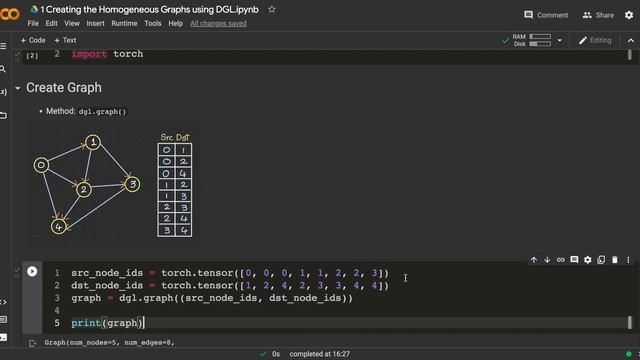Viewport: 640px width, 360px height.
Task: Click the first cell scrollbar handle
Action: click(x=629, y=54)
